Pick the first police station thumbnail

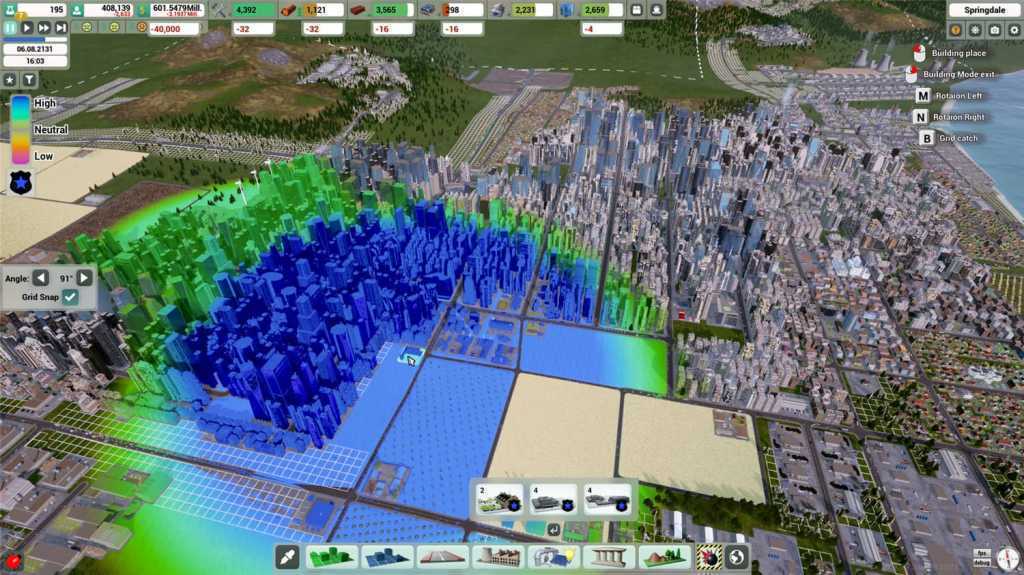tap(499, 499)
